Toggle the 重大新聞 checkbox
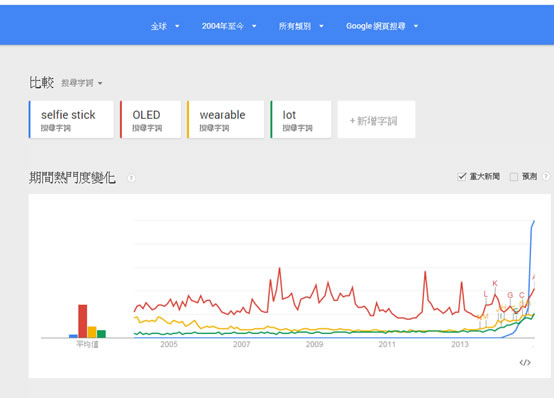This screenshot has height=398, width=554. (x=462, y=176)
